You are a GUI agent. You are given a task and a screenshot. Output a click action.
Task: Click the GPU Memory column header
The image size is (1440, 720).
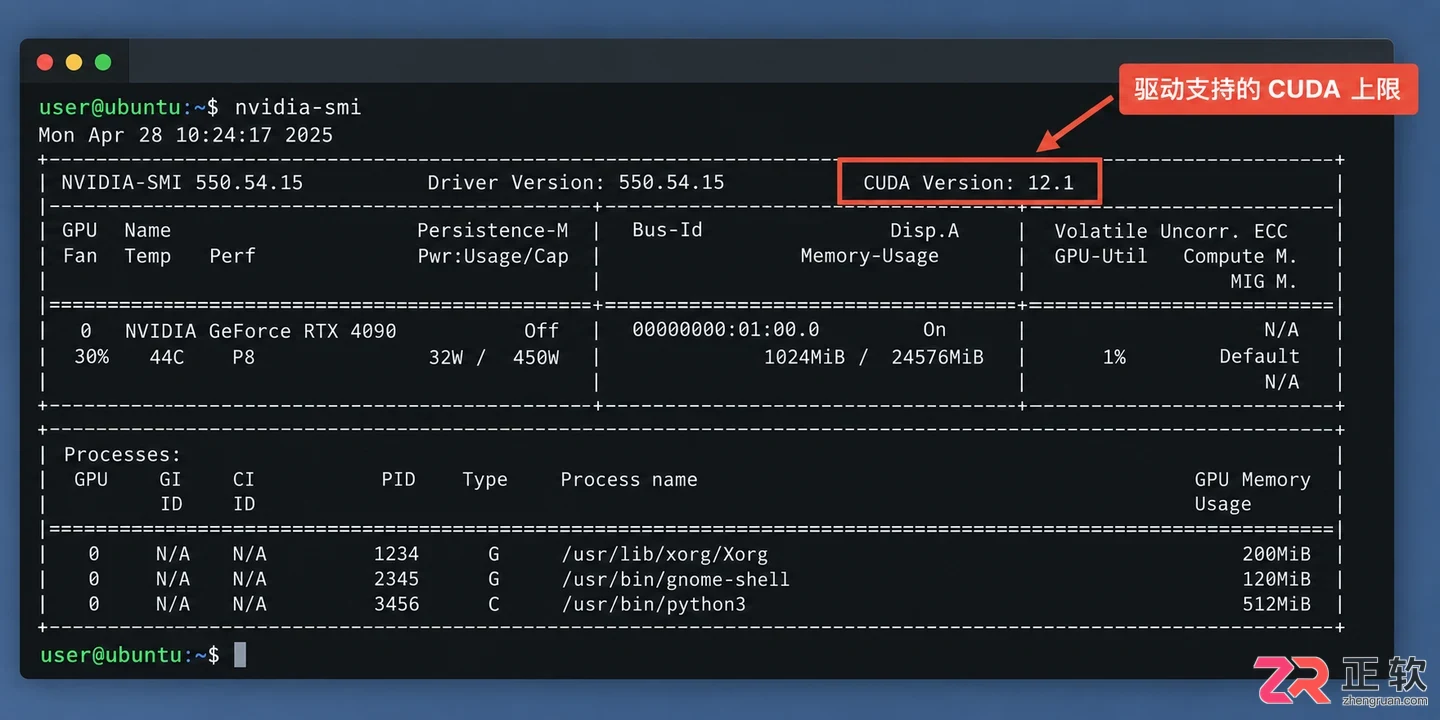click(x=1253, y=480)
